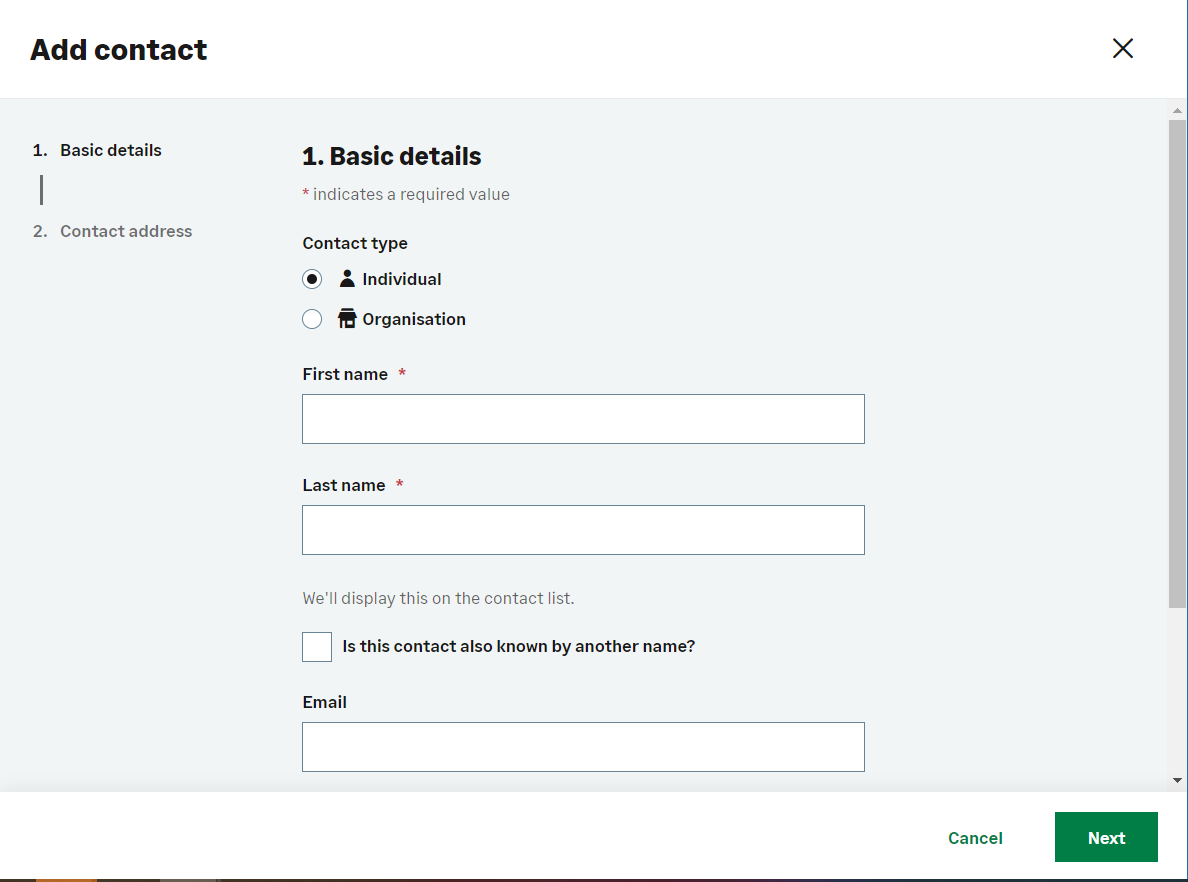Click the Organisation storefront icon
This screenshot has height=882, width=1188.
coord(347,319)
